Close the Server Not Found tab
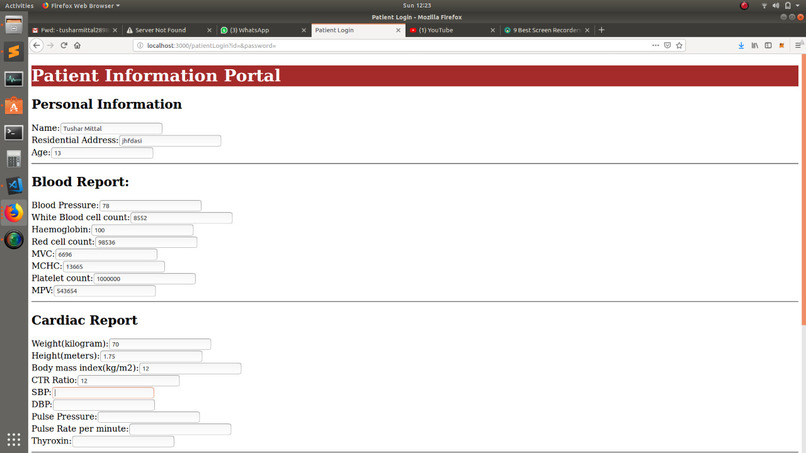The height and width of the screenshot is (453, 806). click(209, 30)
